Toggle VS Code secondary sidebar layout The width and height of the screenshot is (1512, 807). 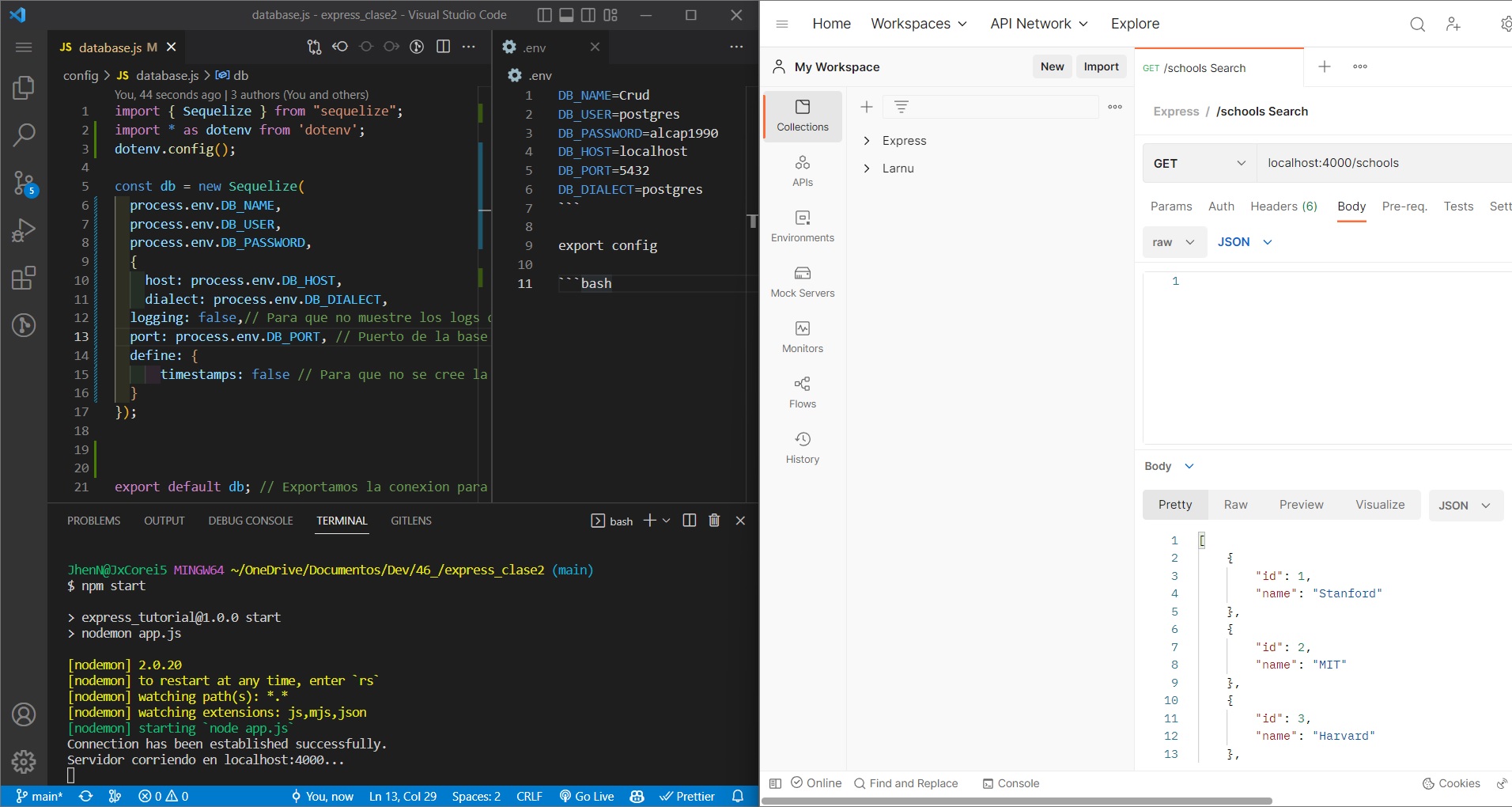[588, 15]
